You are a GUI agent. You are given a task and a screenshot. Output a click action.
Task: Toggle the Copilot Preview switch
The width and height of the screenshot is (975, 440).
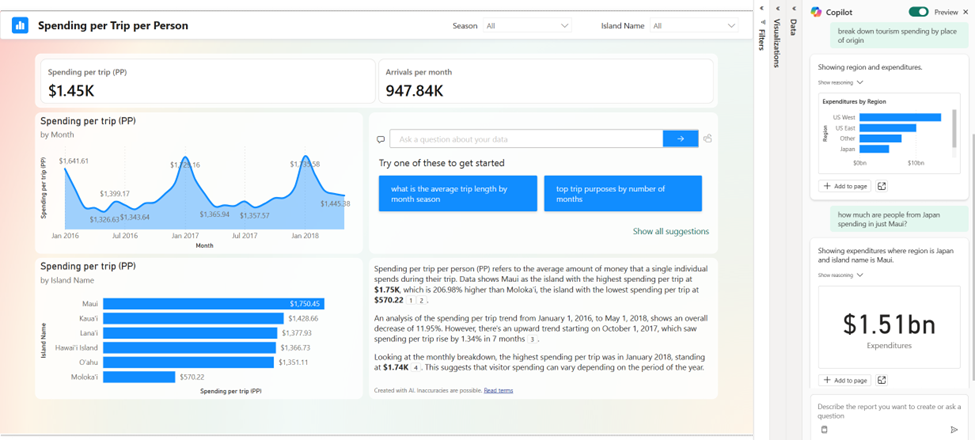tap(918, 12)
